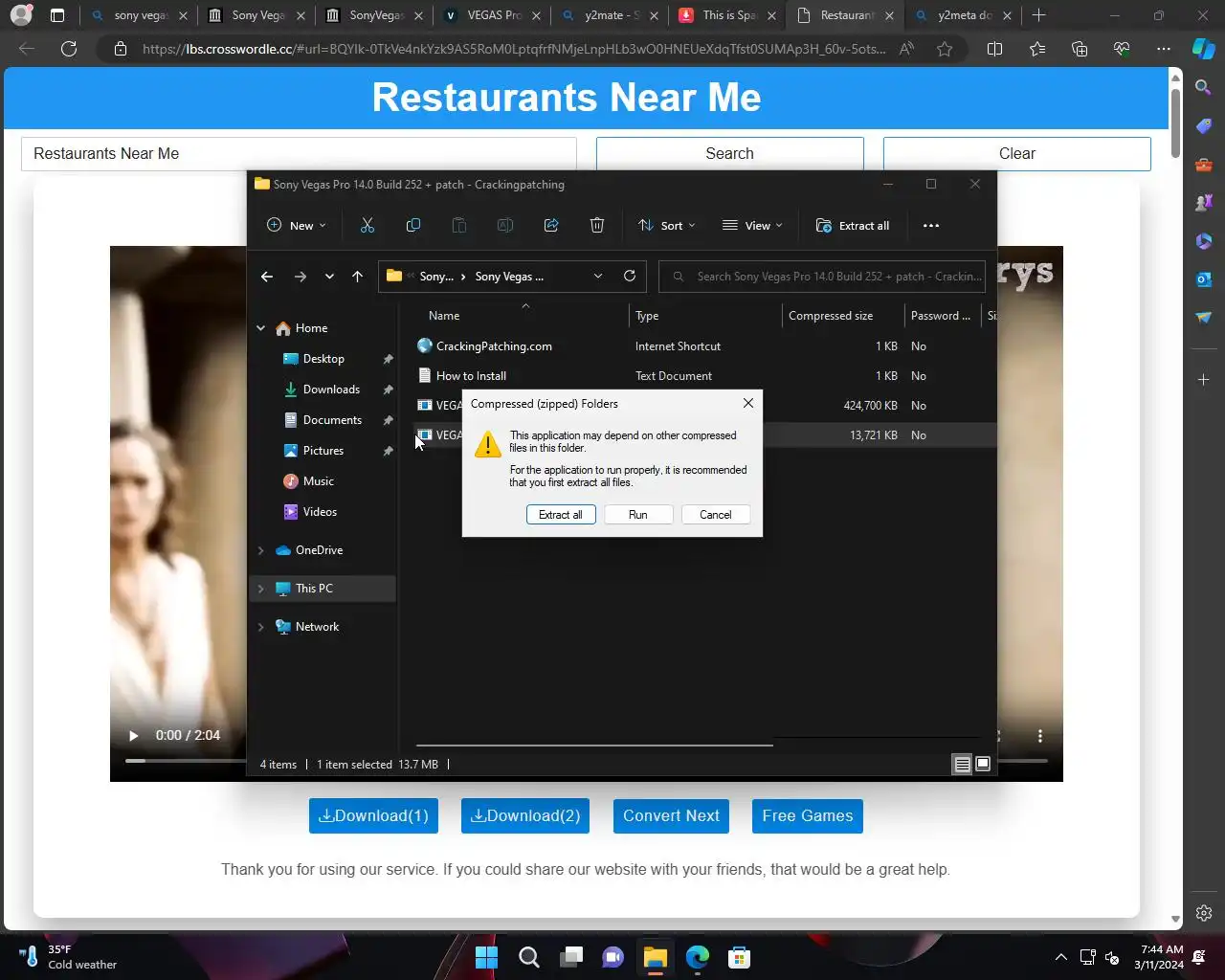Sort by Compressed size column header

[x=831, y=316]
